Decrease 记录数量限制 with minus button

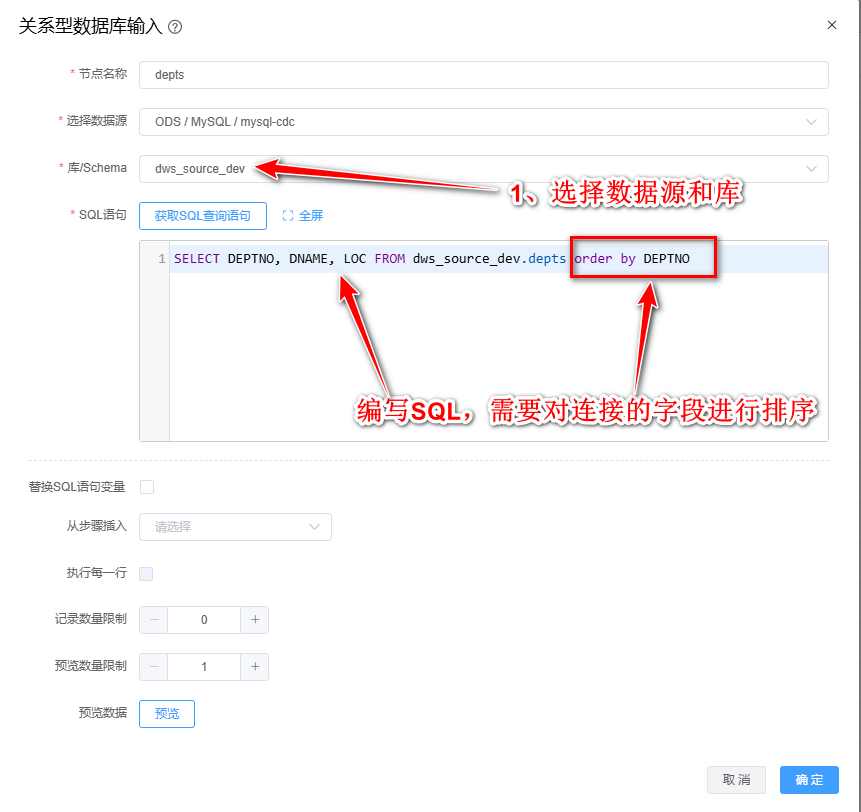(154, 620)
